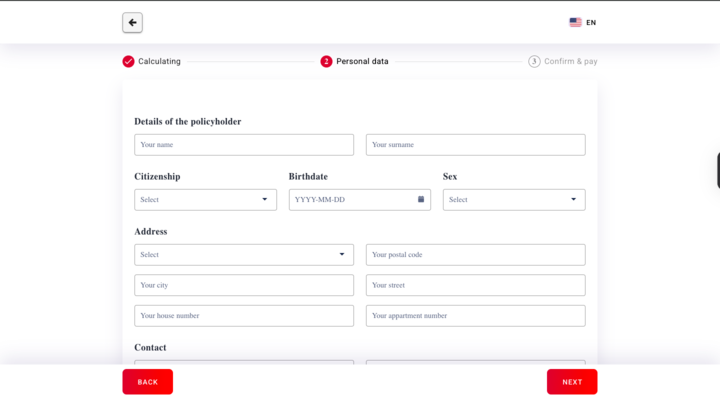Focus the Your surname field
The width and height of the screenshot is (720, 407).
tap(475, 145)
